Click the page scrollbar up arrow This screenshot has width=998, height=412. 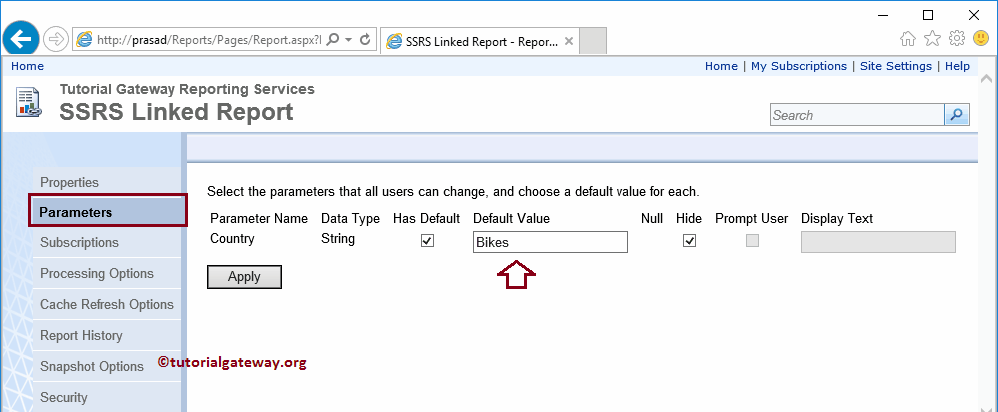click(987, 79)
